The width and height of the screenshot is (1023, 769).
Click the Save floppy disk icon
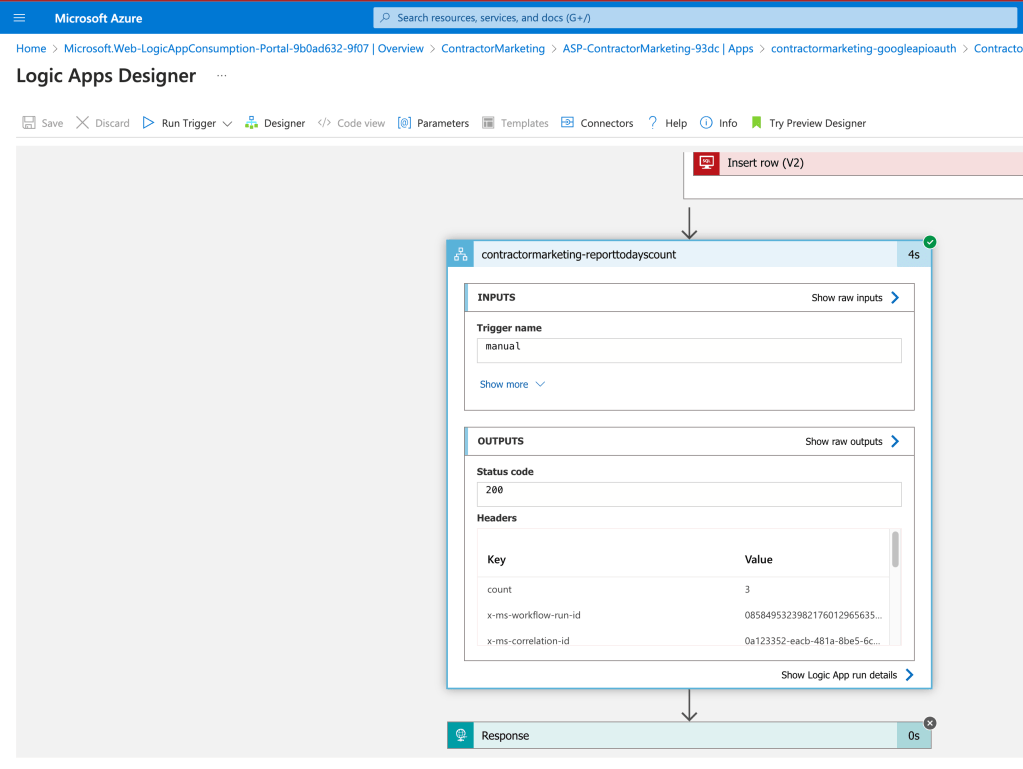pyautogui.click(x=29, y=123)
